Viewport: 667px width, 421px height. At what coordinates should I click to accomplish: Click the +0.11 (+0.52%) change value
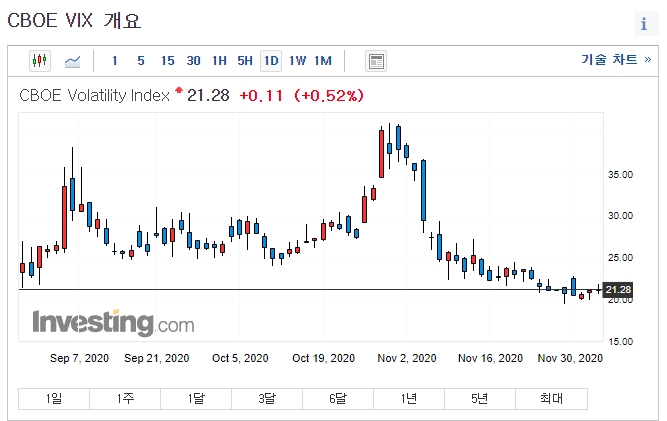tap(302, 95)
